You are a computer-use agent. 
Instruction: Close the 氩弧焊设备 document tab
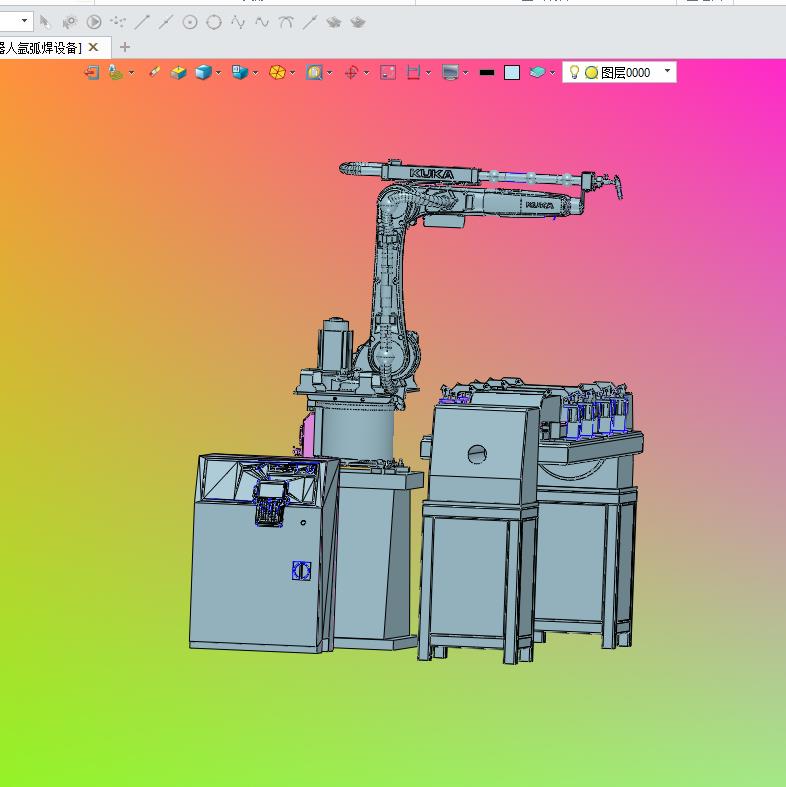tap(94, 47)
